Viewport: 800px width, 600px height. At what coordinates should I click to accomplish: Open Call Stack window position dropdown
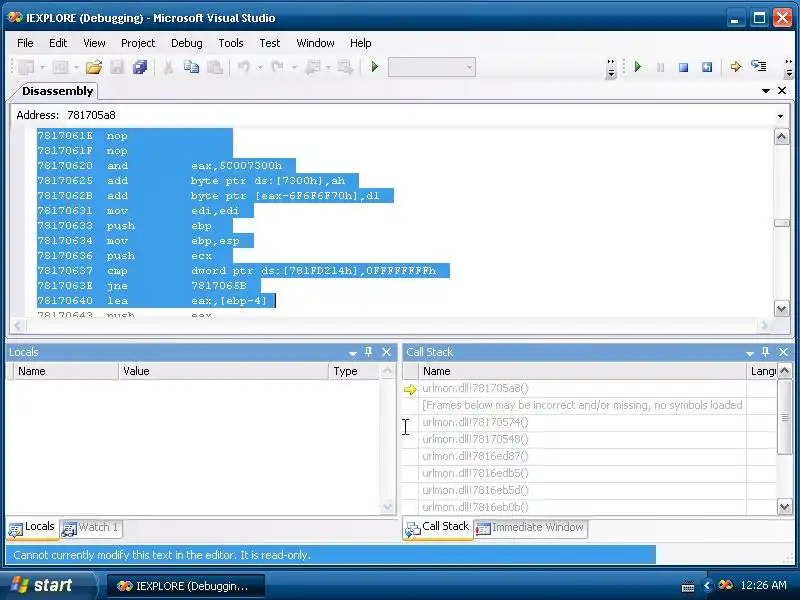[x=749, y=353]
